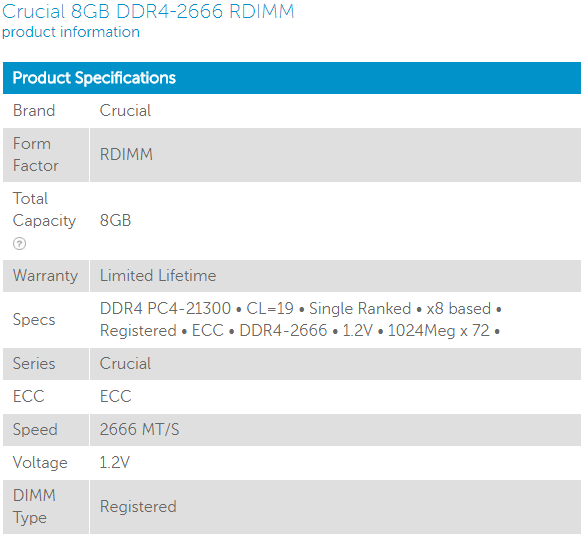This screenshot has width=584, height=536.
Task: Select the 1.2V voltage value
Action: click(x=114, y=462)
